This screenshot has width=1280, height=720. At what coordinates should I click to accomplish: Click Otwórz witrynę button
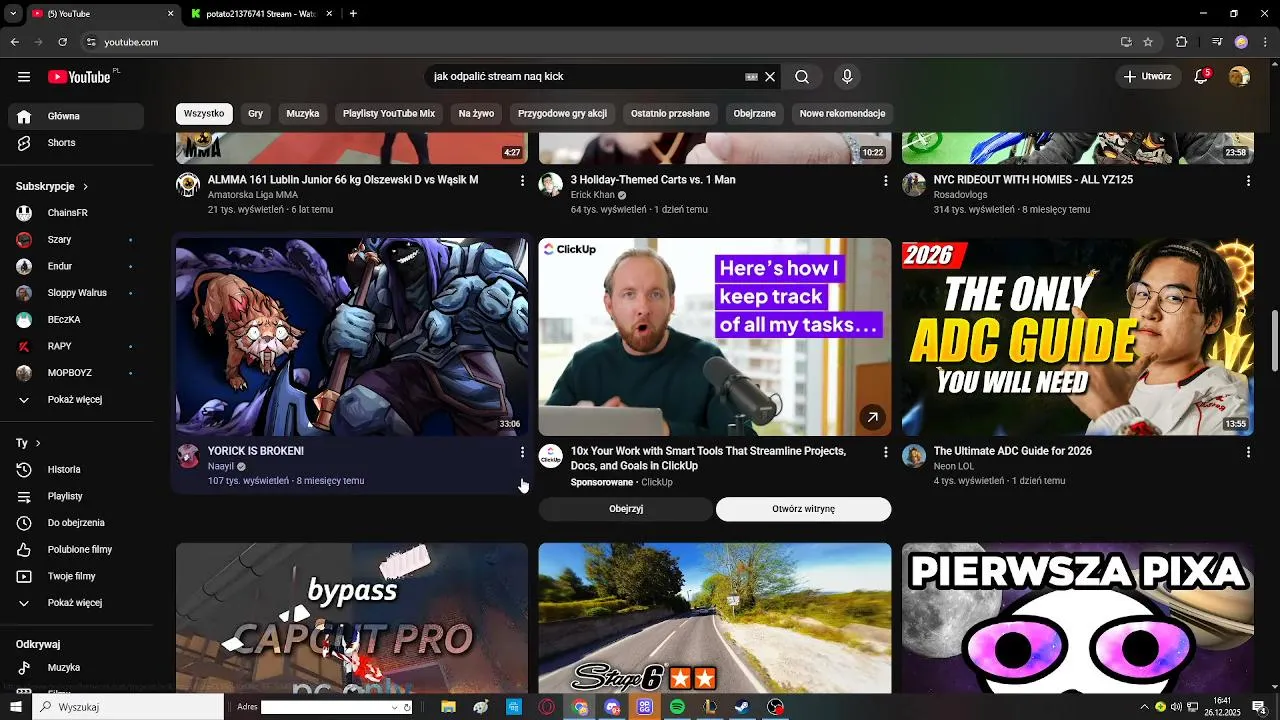(803, 509)
